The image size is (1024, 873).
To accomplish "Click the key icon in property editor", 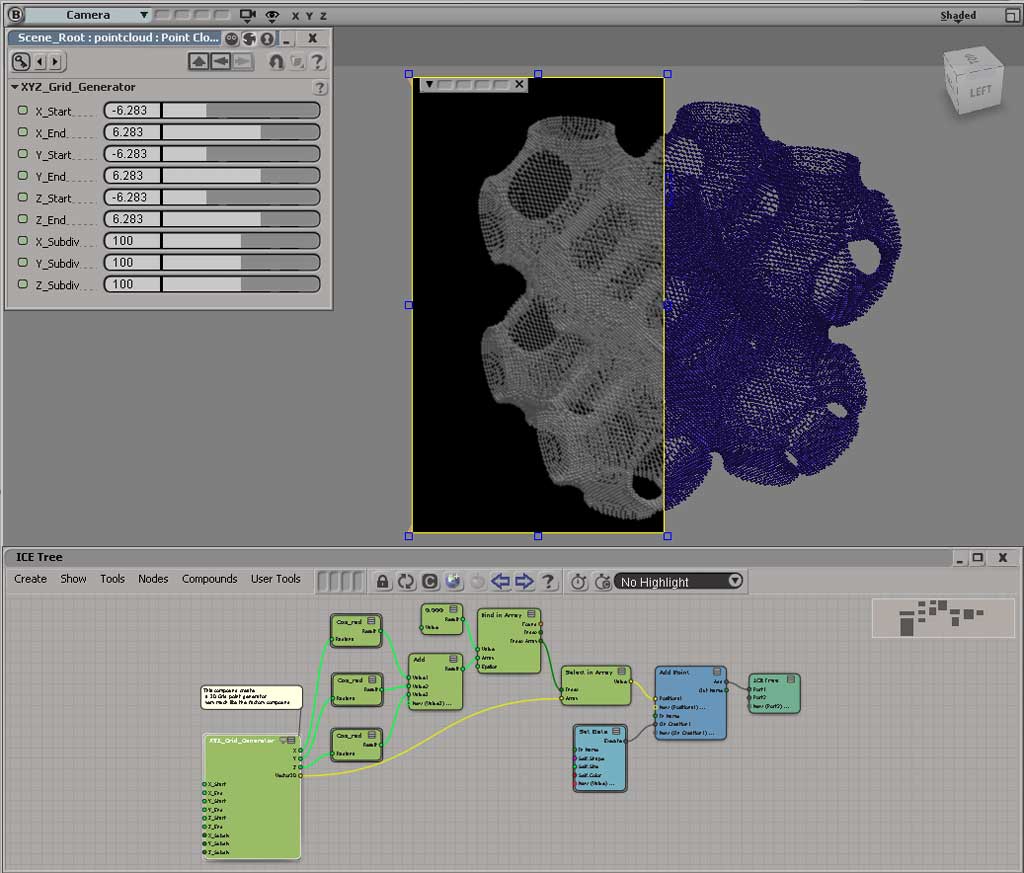I will click(x=20, y=61).
